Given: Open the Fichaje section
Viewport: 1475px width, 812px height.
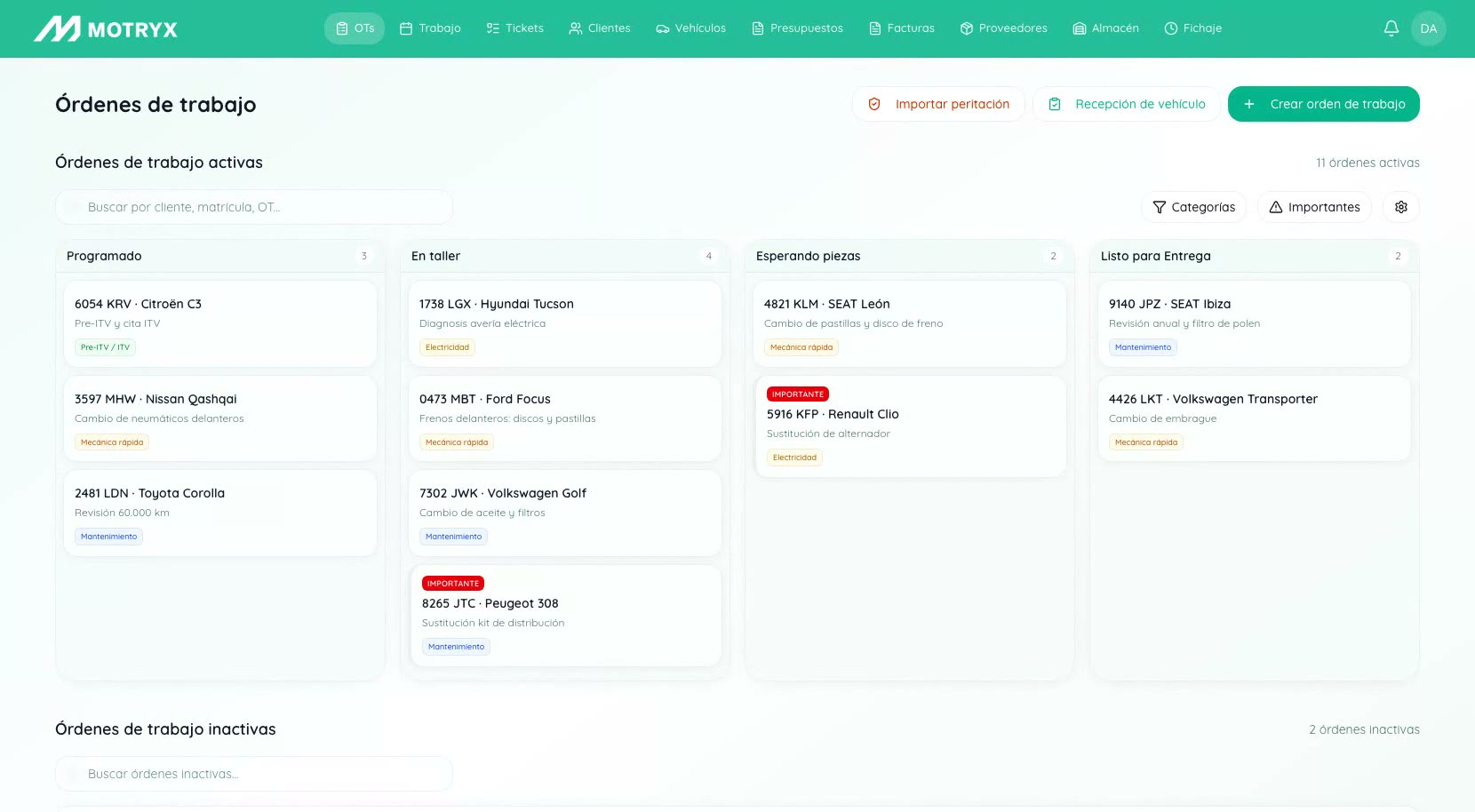Looking at the screenshot, I should [x=1193, y=28].
